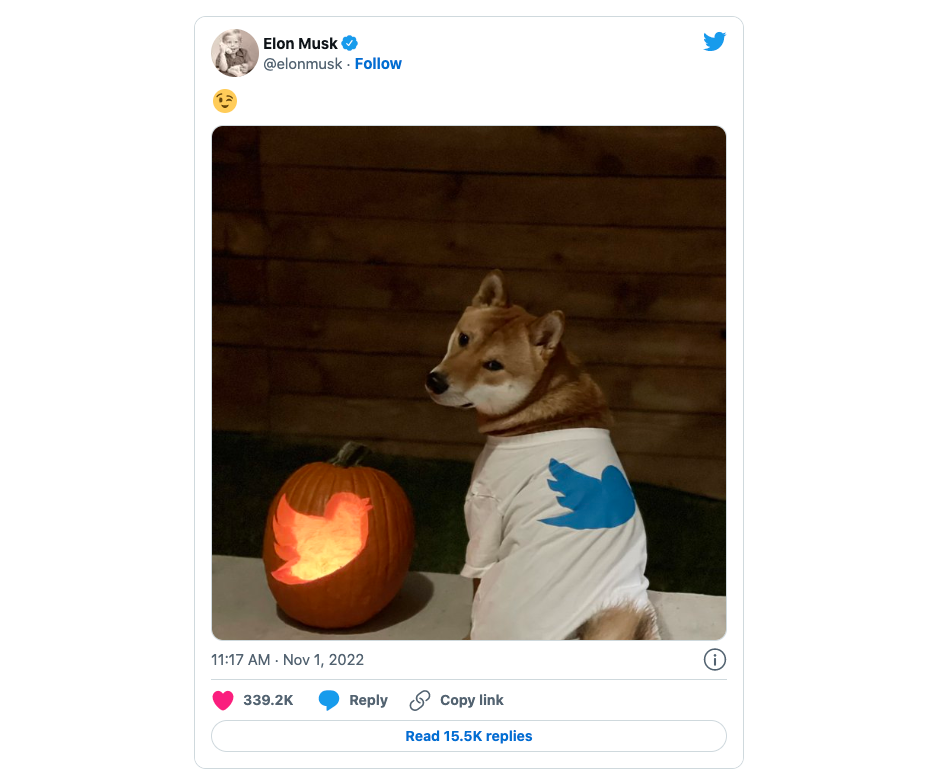Screen dimensions: 952x780
Task: Open Read 15.5K replies
Action: [468, 736]
